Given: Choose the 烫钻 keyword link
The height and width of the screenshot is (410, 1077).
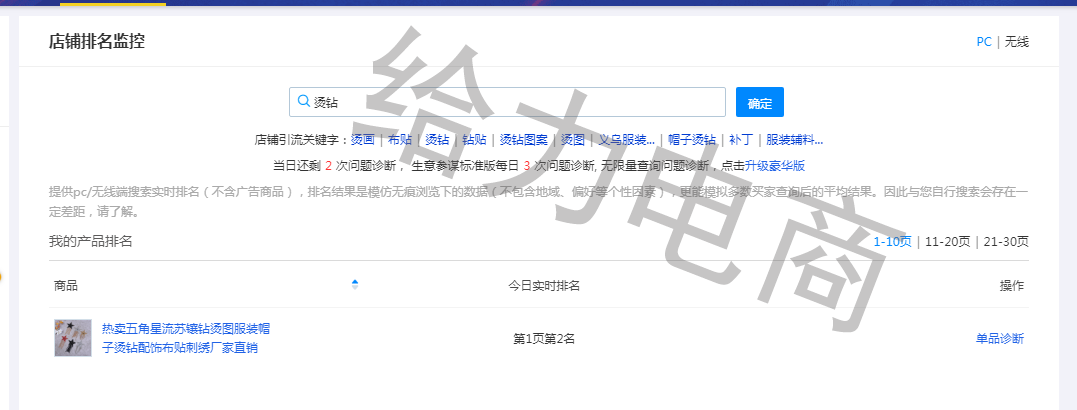Looking at the screenshot, I should point(437,140).
